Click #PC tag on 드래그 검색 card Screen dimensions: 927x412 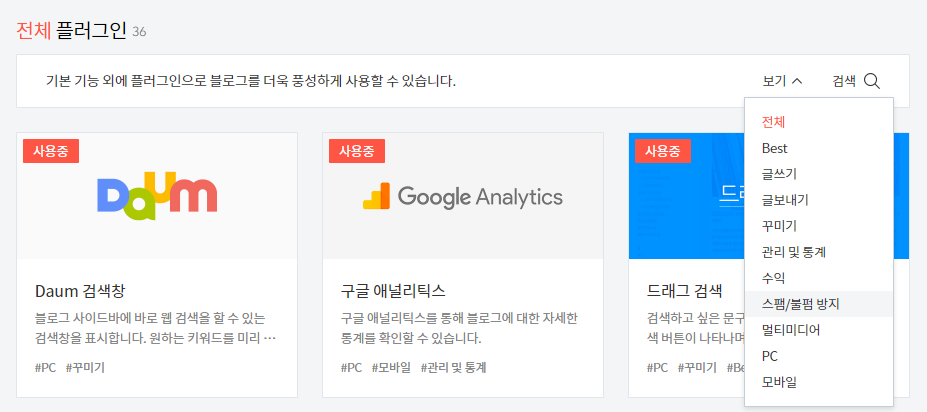coord(658,368)
